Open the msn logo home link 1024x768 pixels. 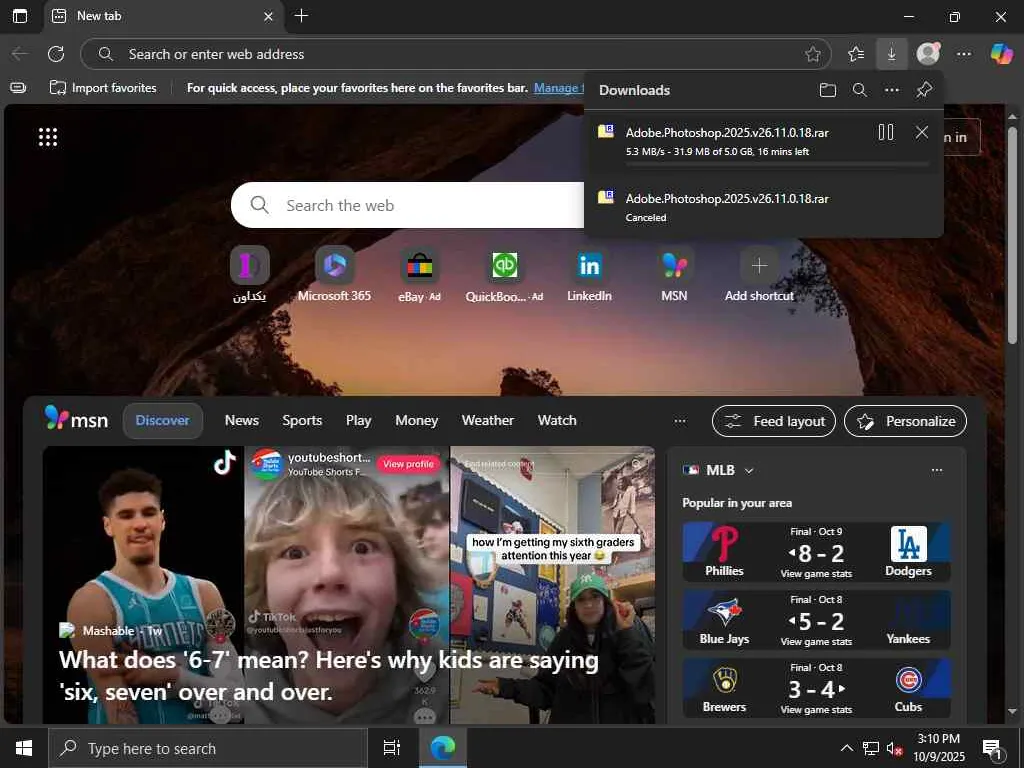76,419
